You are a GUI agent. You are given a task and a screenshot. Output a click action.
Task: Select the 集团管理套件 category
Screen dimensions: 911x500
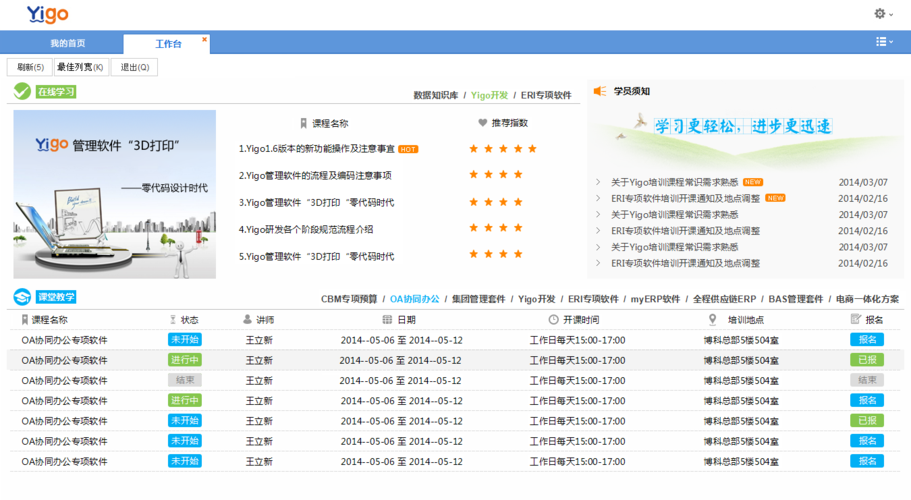click(x=479, y=299)
